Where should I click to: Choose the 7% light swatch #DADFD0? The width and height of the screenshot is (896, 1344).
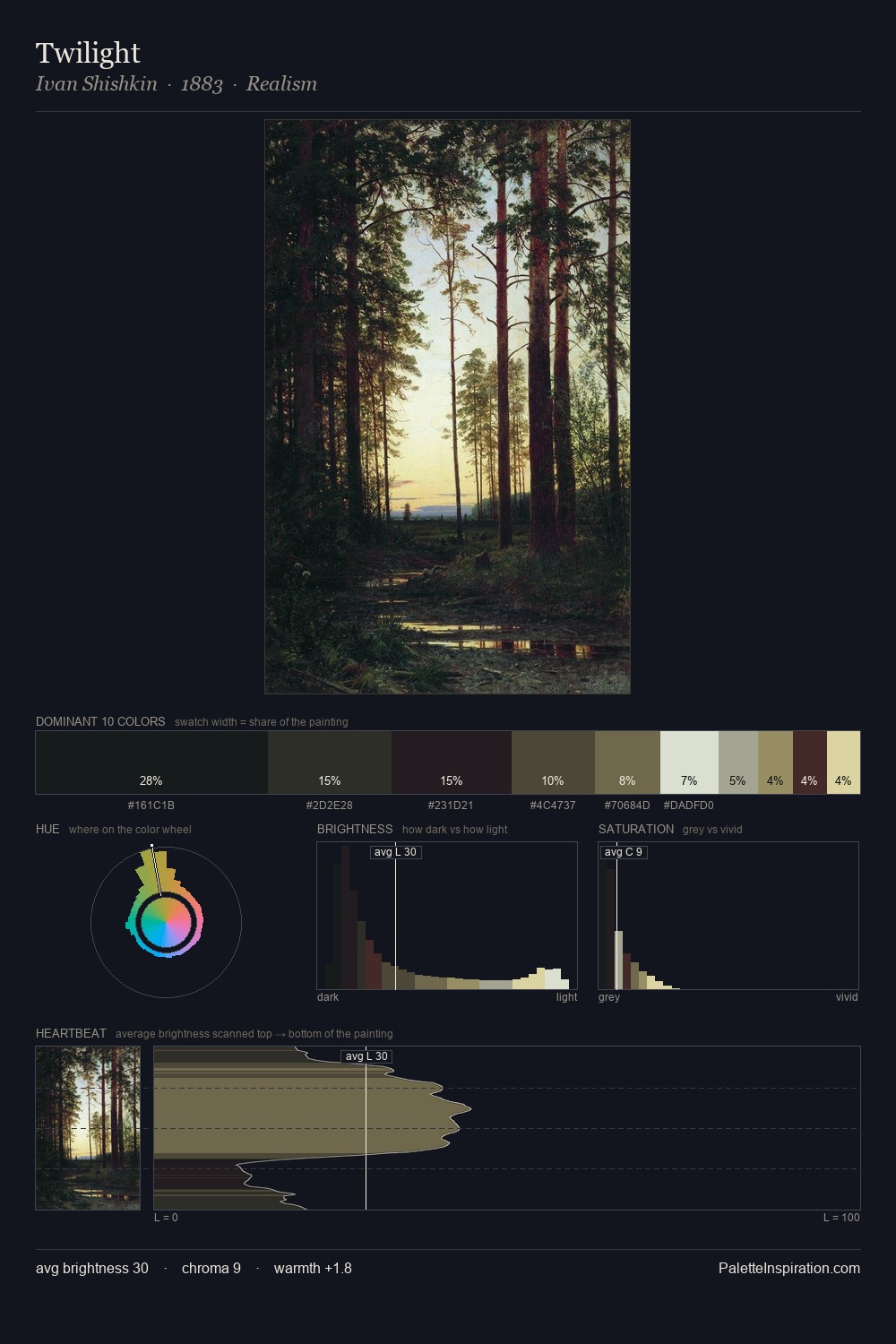[689, 762]
